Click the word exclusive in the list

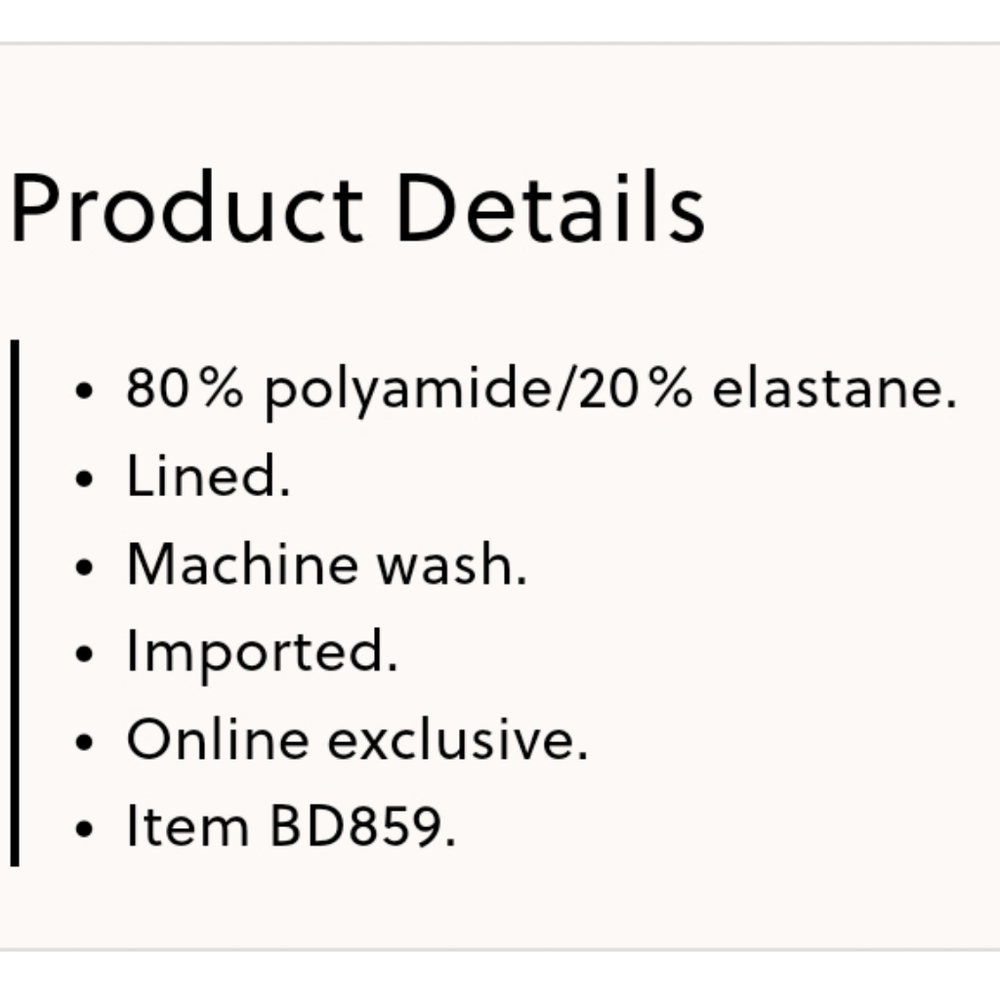pyautogui.click(x=457, y=740)
